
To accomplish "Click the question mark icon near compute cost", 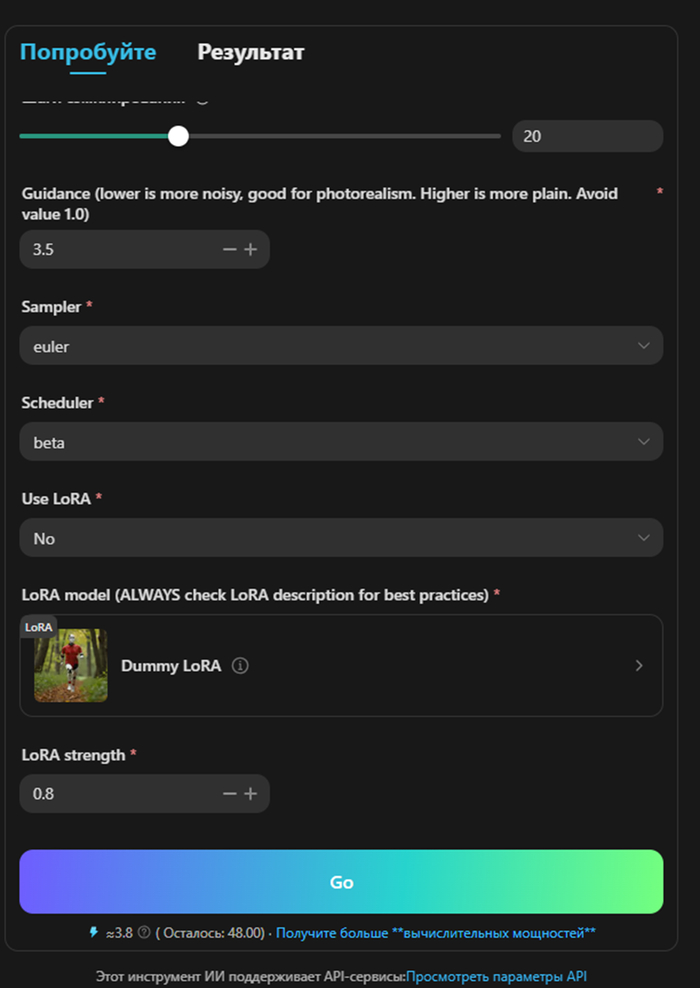I will (144, 933).
